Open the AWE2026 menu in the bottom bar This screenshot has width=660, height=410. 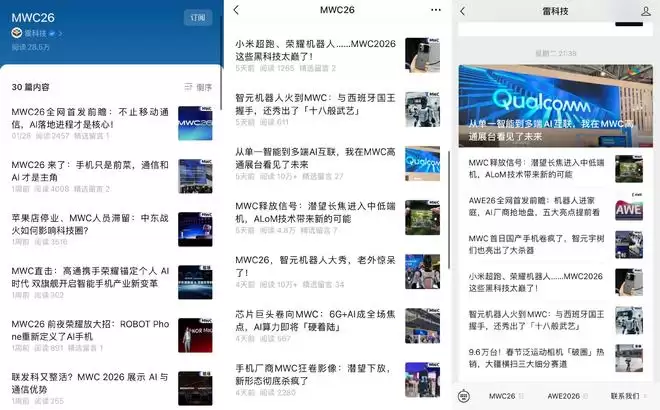point(567,396)
